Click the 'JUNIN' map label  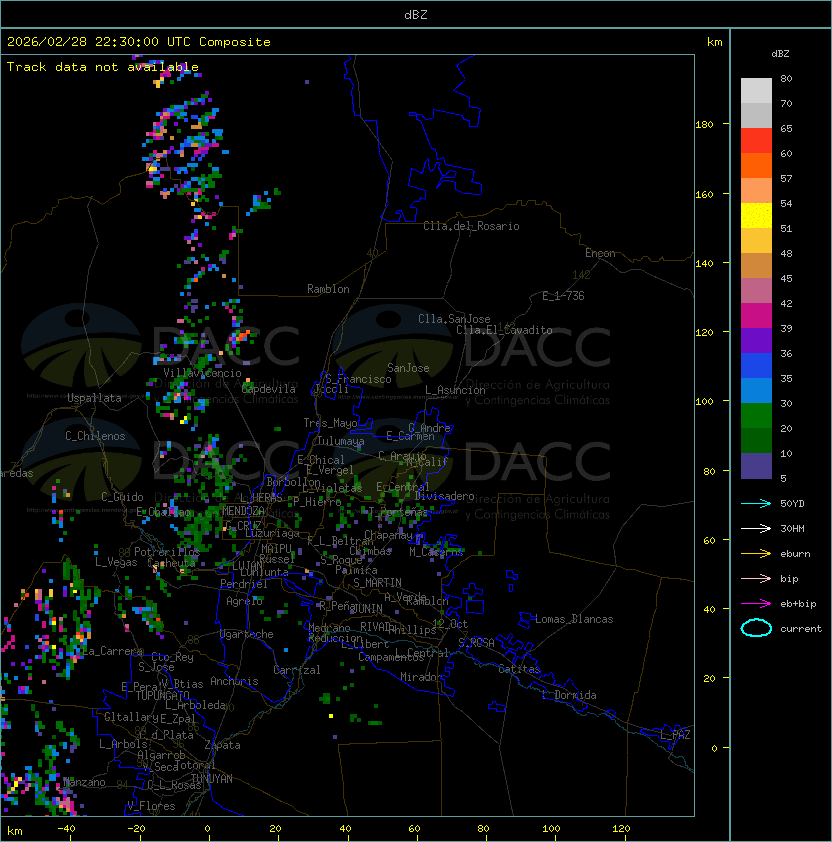tap(368, 608)
